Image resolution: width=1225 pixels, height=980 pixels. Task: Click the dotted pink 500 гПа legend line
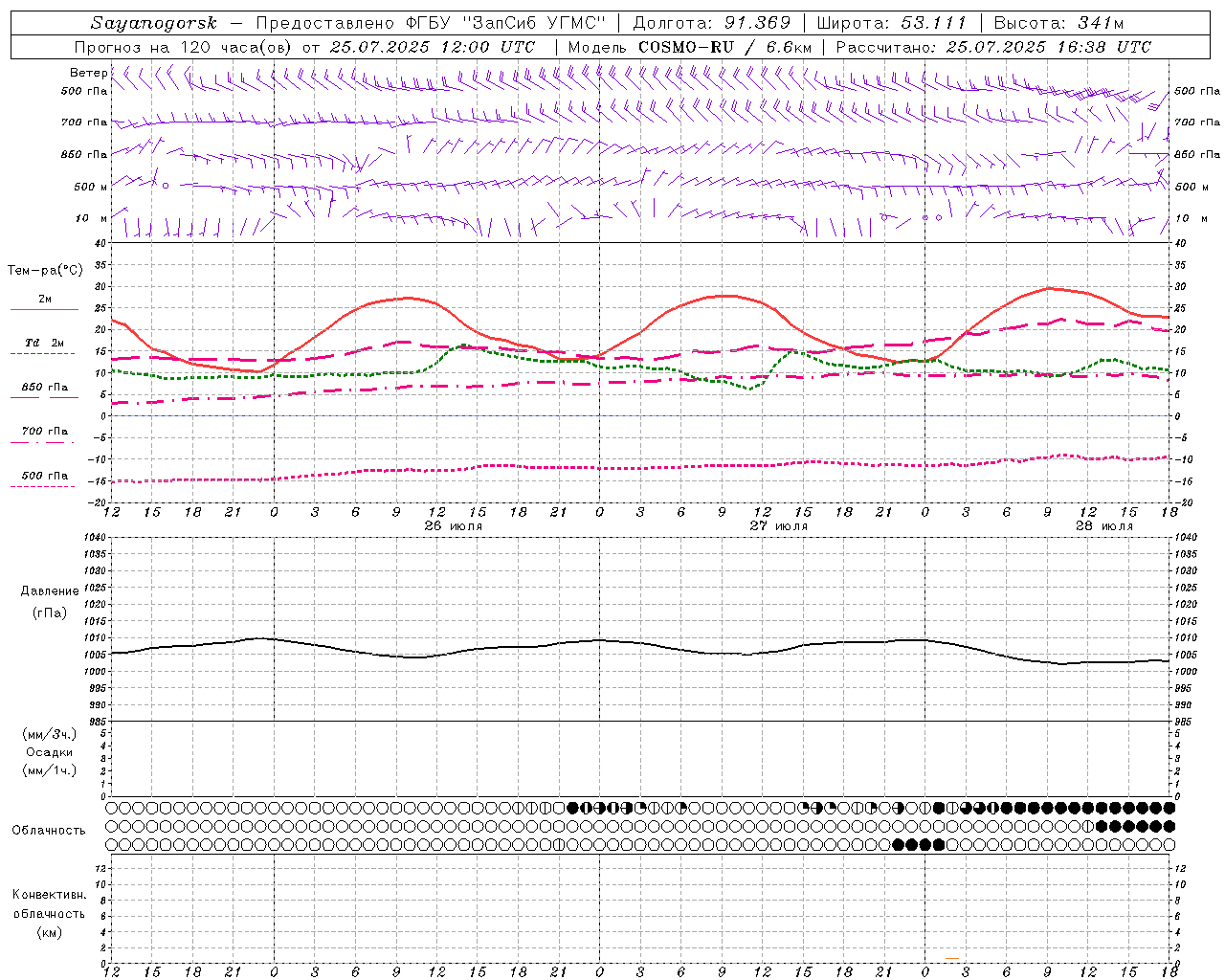(x=43, y=486)
